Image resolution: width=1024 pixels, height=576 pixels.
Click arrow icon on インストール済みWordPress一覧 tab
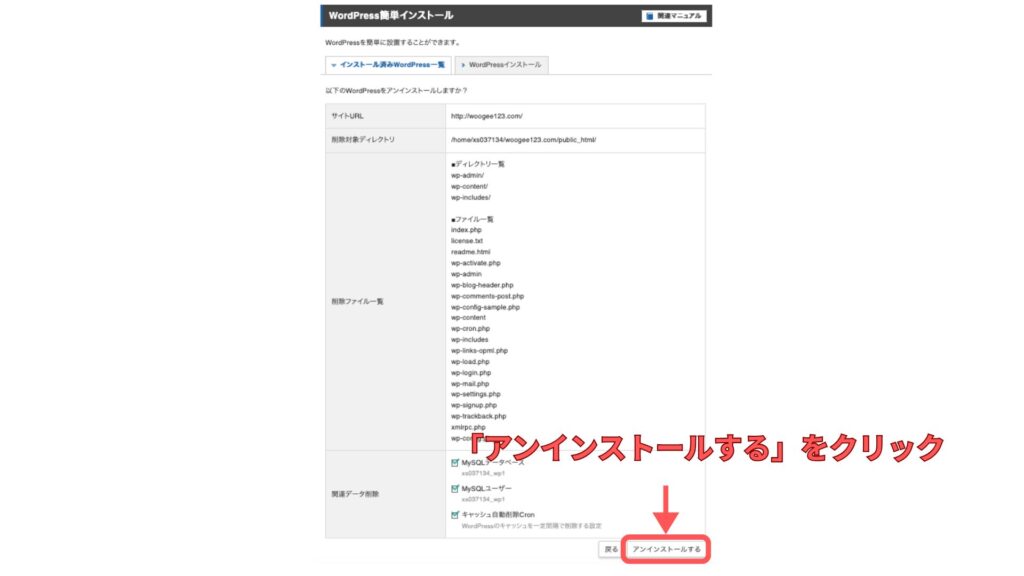coord(334,65)
